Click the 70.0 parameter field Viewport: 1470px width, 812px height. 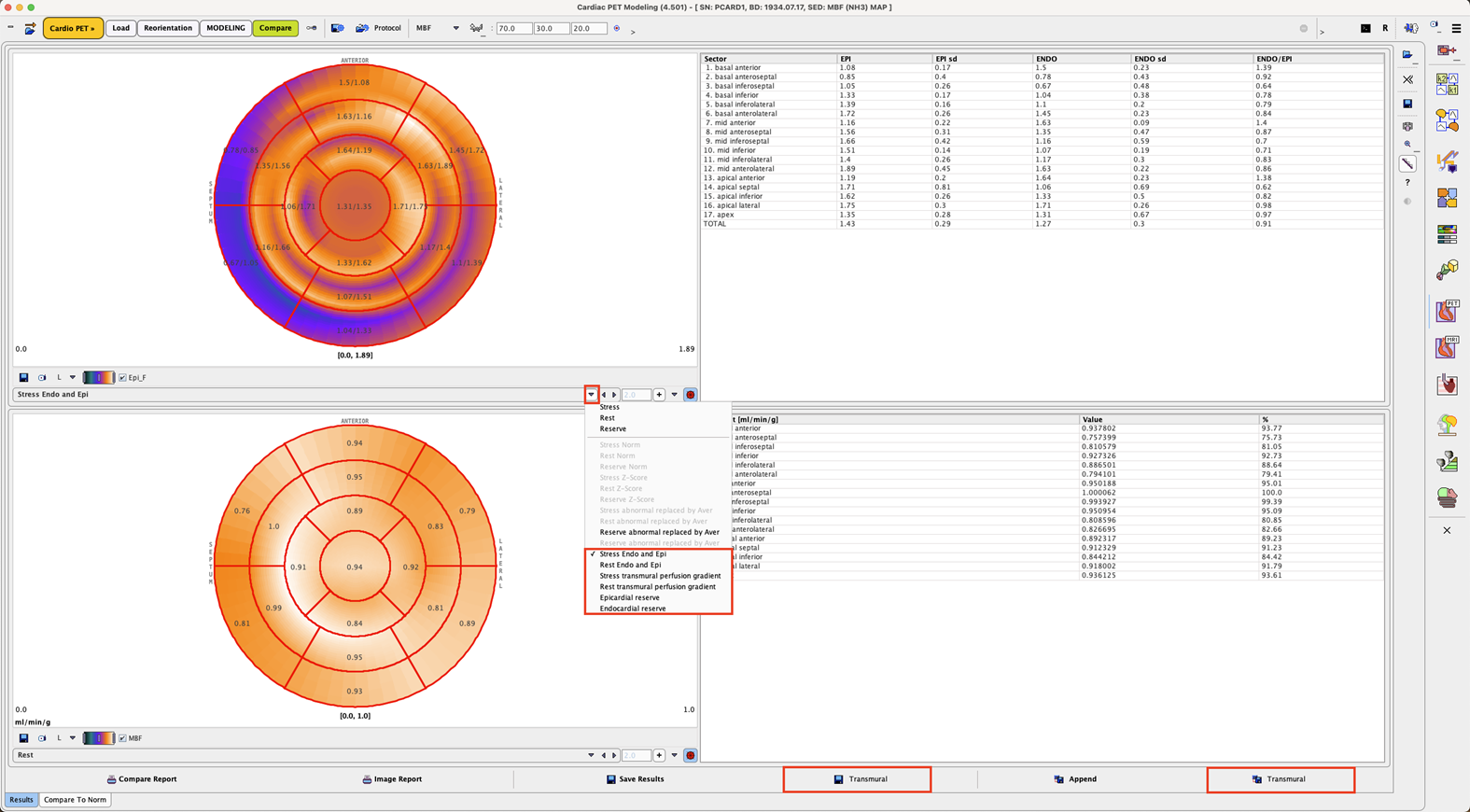[x=513, y=28]
